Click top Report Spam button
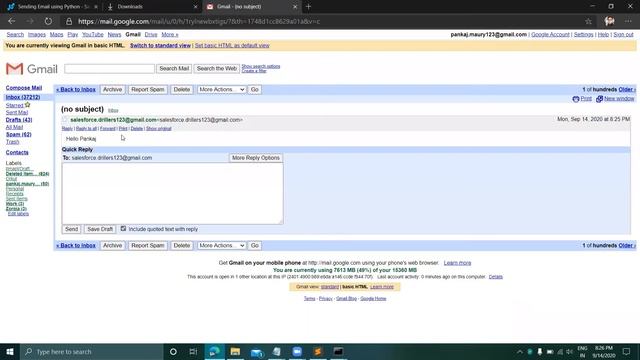 tap(148, 89)
